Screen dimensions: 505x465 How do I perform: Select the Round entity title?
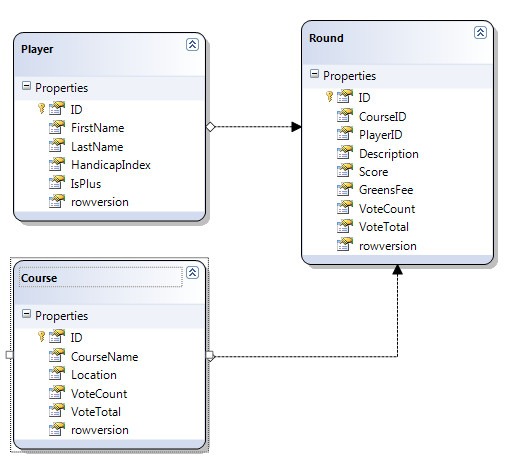pos(326,38)
